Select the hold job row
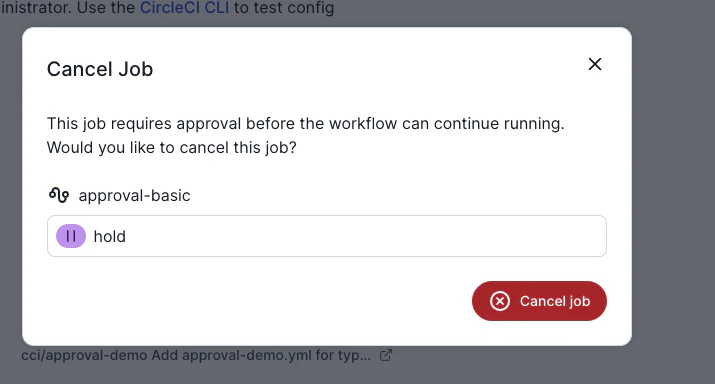This screenshot has height=384, width=715. coord(327,236)
